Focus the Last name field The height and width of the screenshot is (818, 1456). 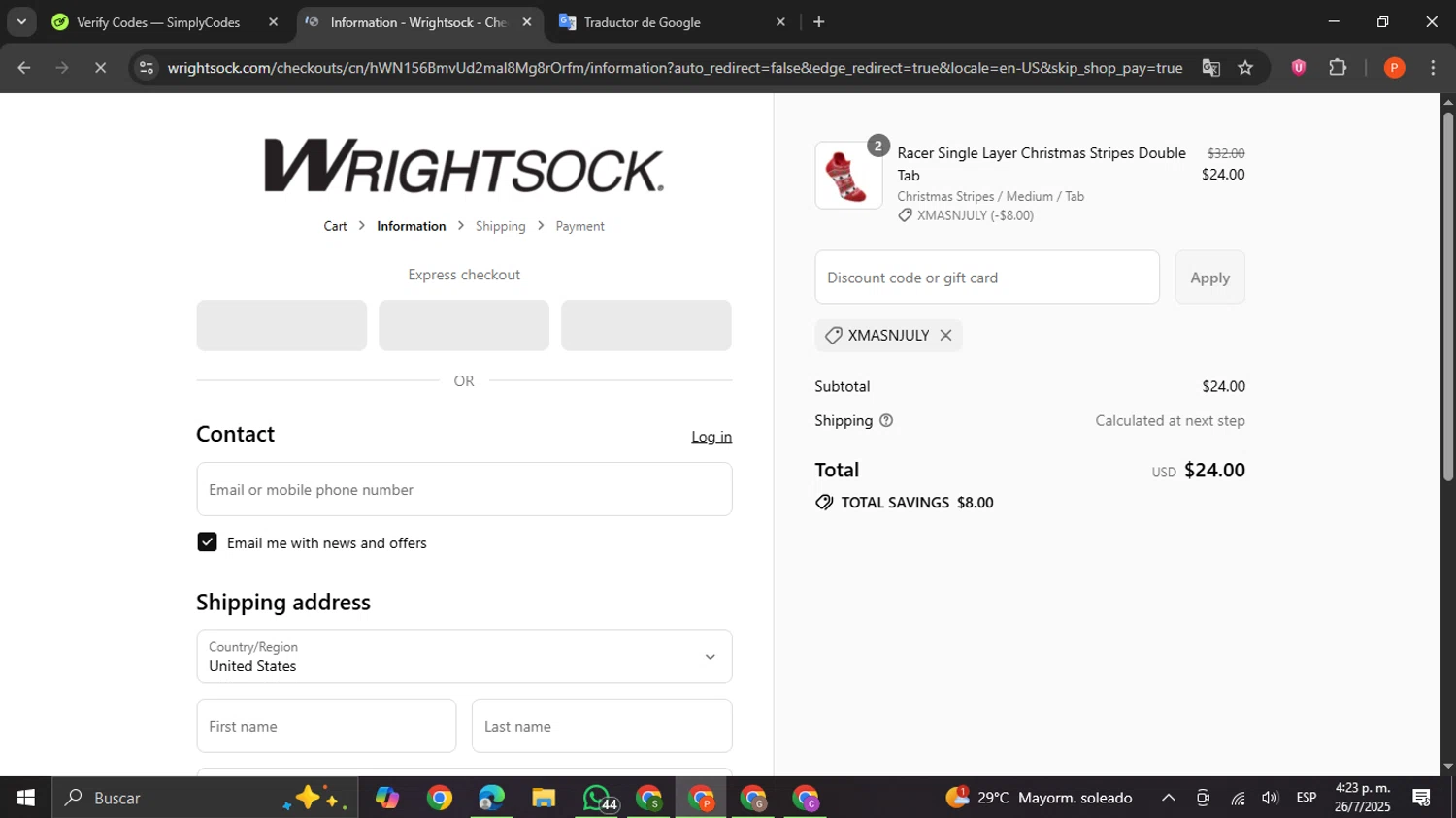(602, 726)
